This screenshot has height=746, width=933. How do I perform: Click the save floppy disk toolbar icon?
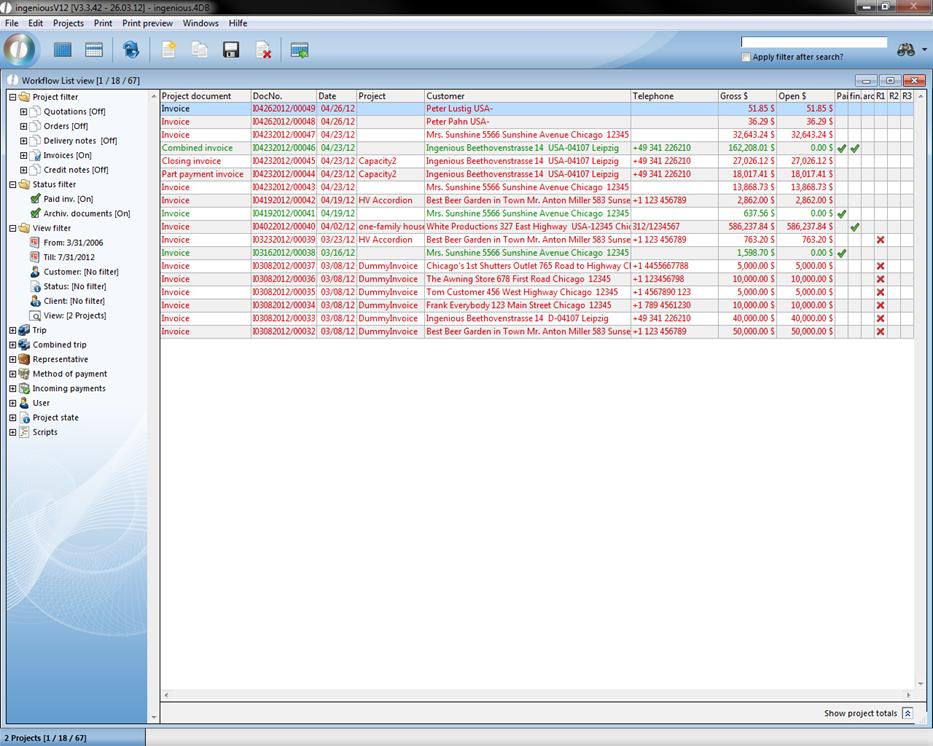click(231, 50)
